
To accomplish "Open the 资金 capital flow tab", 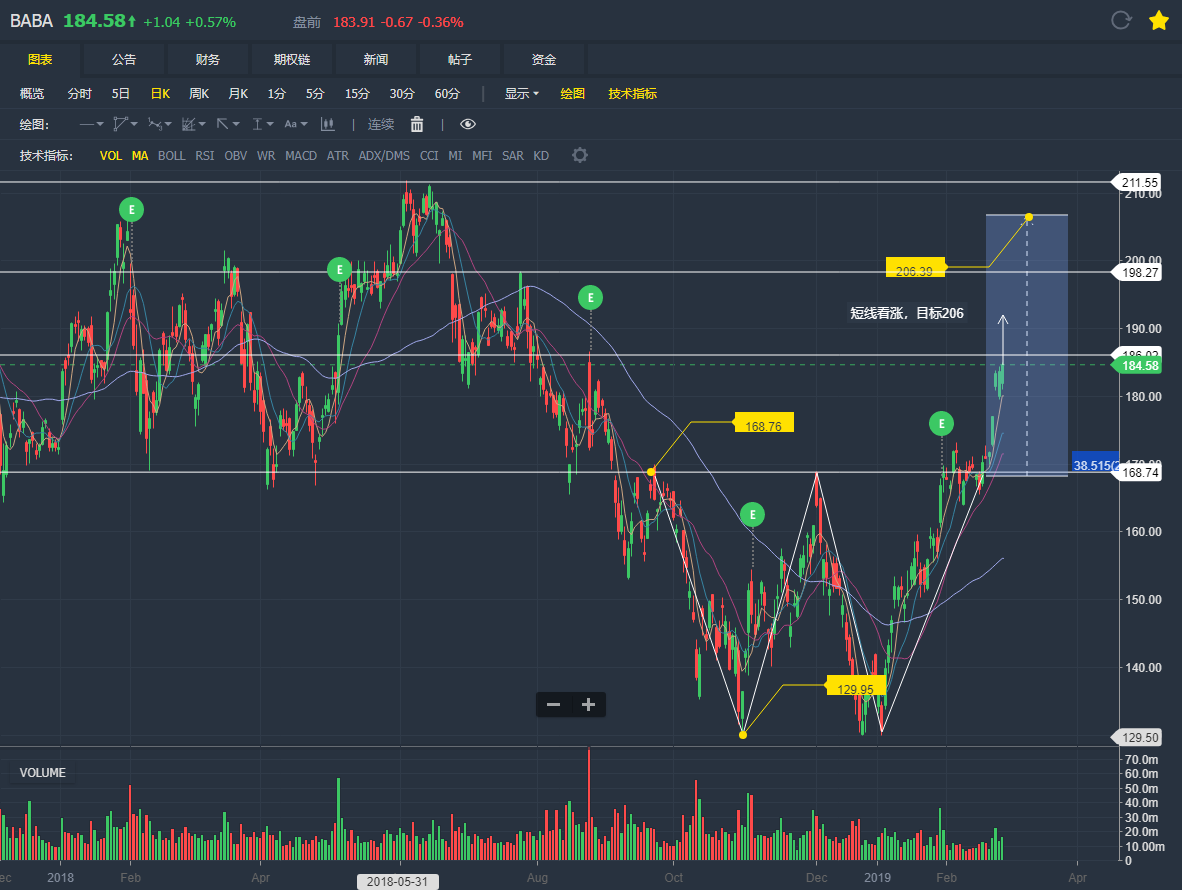I will pyautogui.click(x=544, y=60).
